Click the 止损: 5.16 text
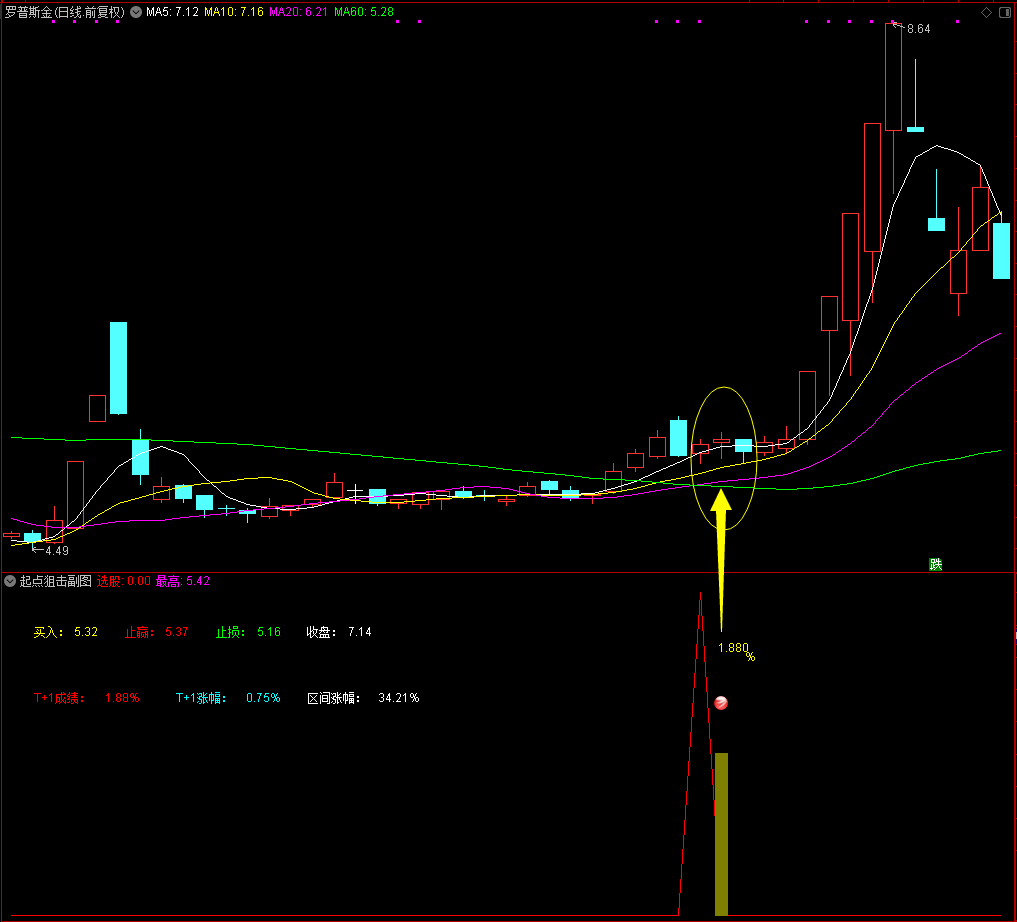The width and height of the screenshot is (1017, 922). (248, 632)
